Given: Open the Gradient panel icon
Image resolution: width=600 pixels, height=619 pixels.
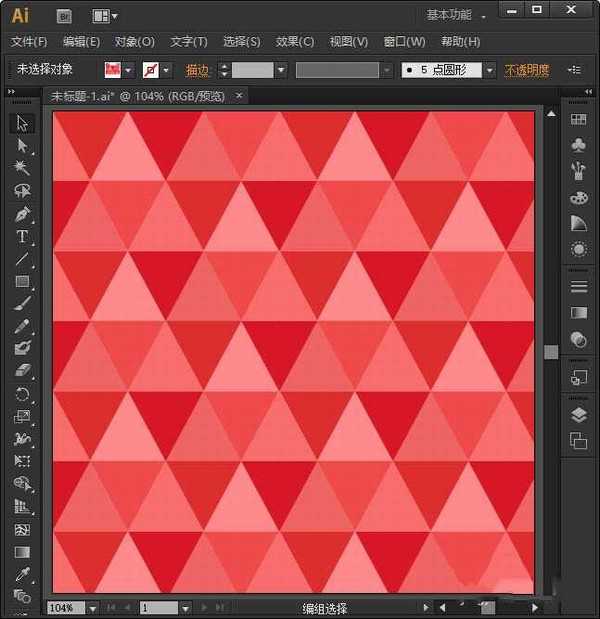Looking at the screenshot, I should (x=578, y=313).
